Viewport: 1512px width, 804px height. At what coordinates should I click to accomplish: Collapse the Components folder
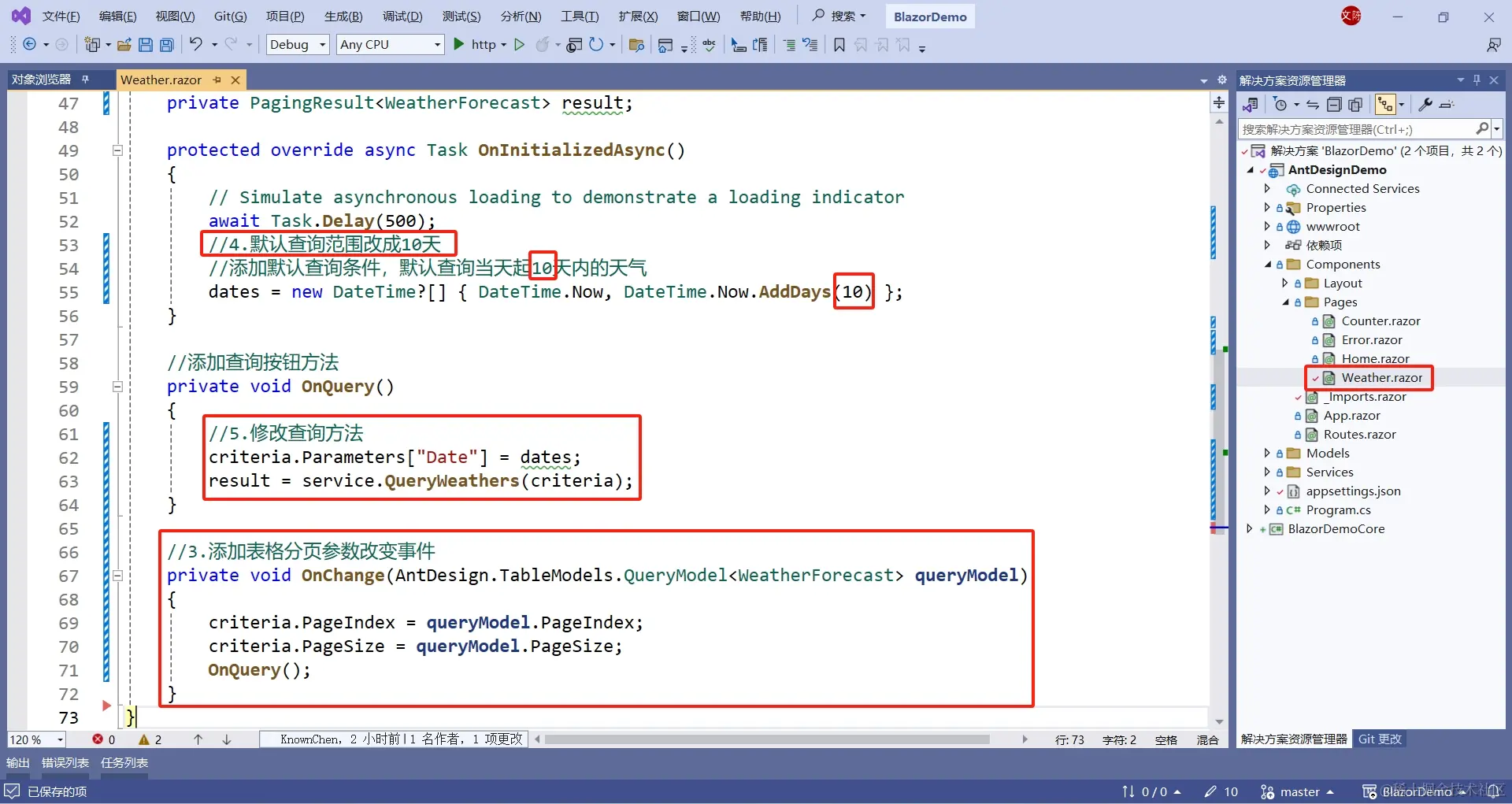(1267, 264)
